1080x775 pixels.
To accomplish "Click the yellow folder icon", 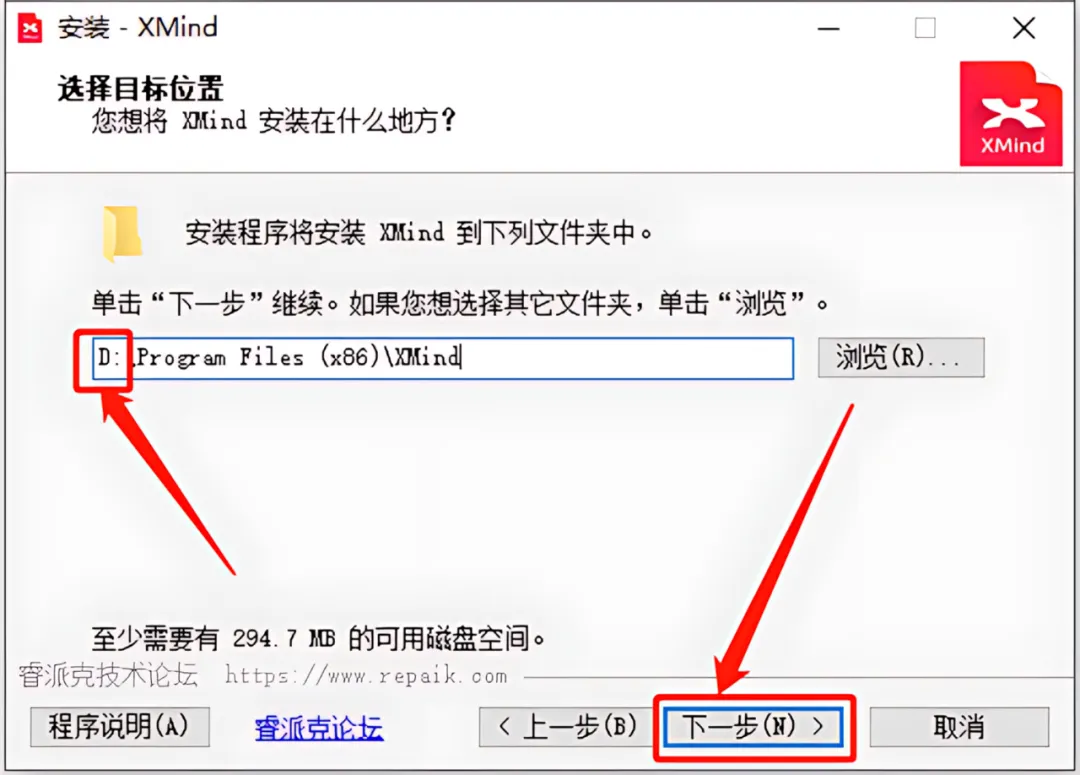I will [x=123, y=234].
